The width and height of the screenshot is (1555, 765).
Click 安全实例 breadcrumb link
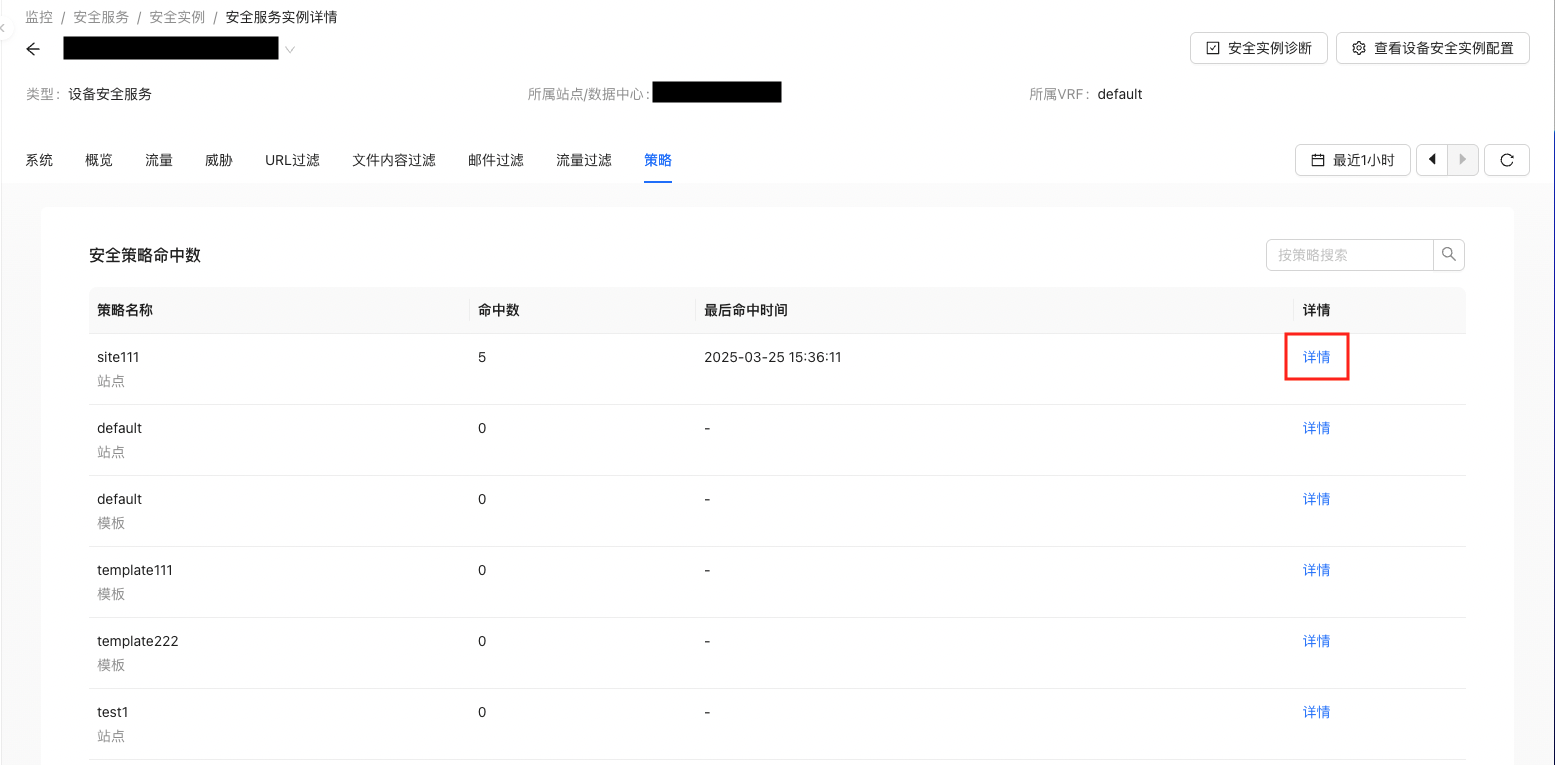(177, 17)
